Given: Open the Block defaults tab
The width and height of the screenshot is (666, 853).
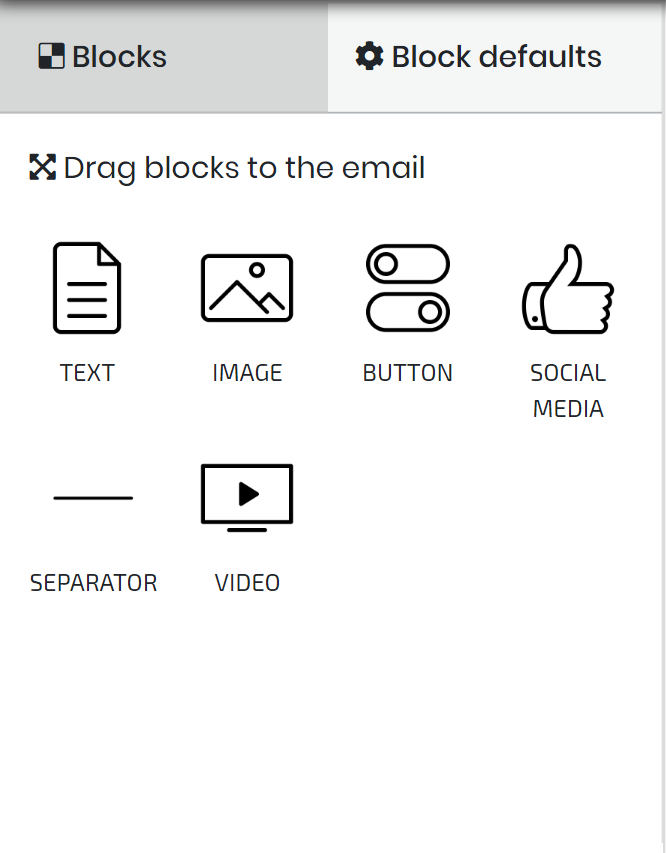Looking at the screenshot, I should (495, 57).
